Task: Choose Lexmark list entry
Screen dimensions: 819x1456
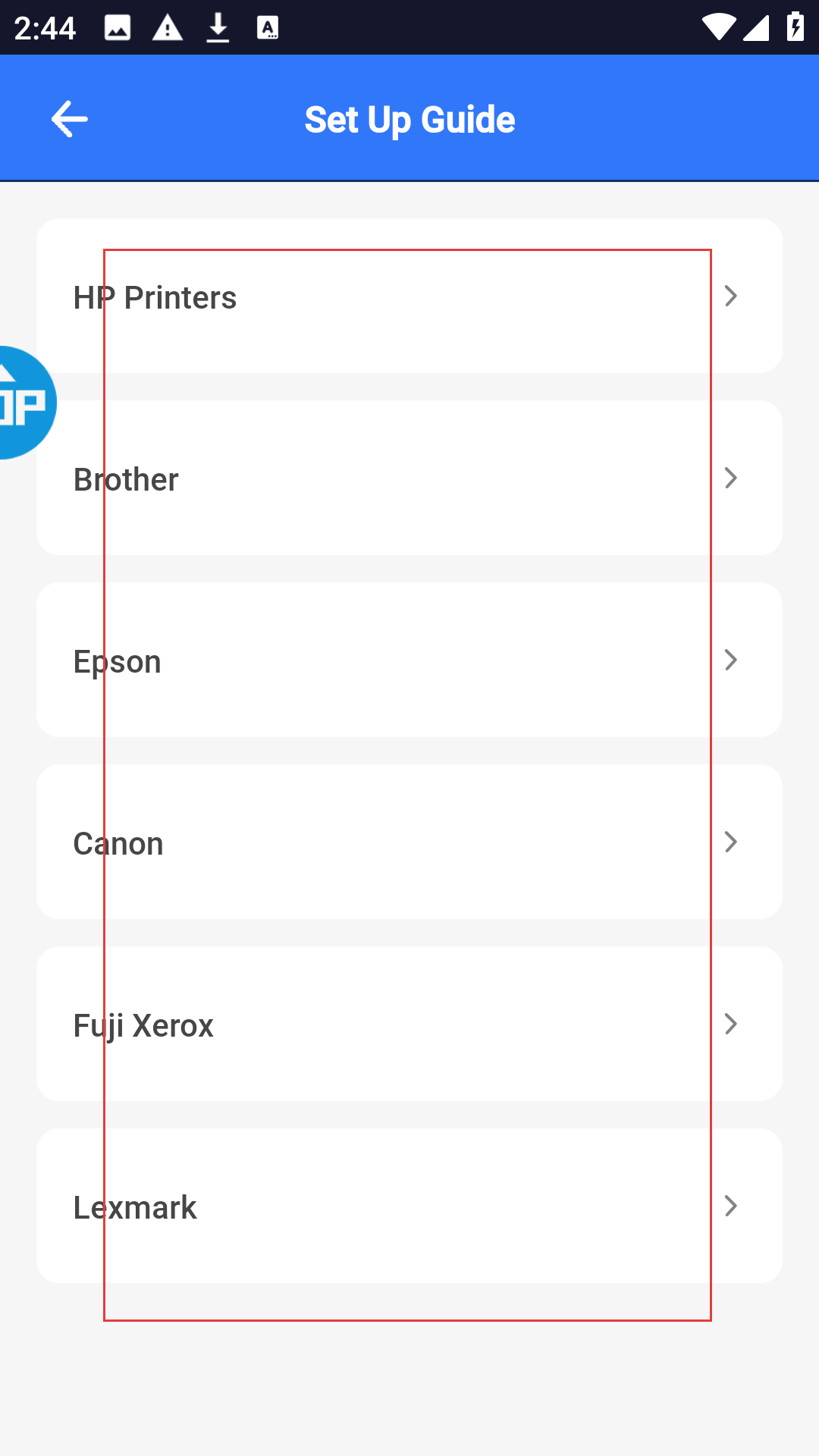Action: 409,1206
